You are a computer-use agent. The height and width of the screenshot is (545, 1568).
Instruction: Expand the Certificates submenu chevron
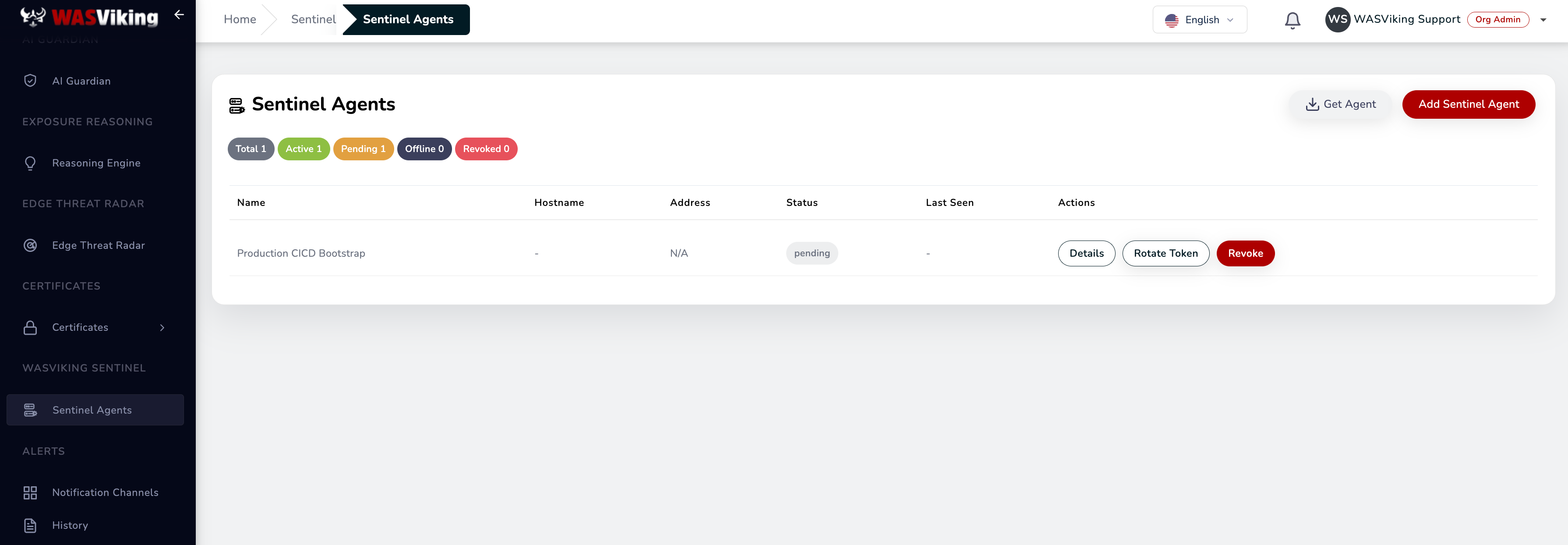162,328
